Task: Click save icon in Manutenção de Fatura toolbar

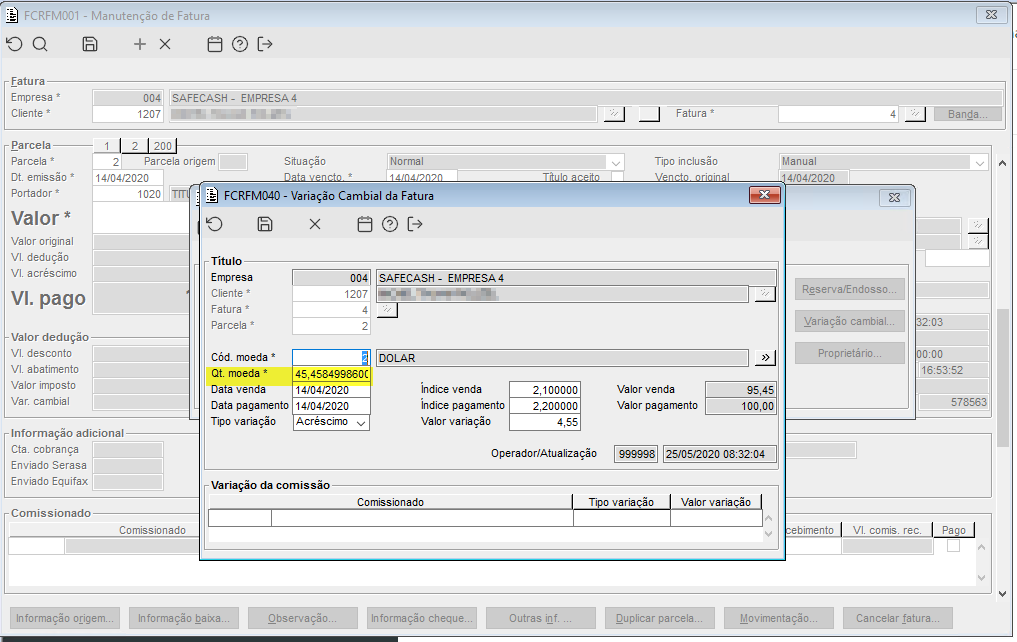Action: (90, 44)
